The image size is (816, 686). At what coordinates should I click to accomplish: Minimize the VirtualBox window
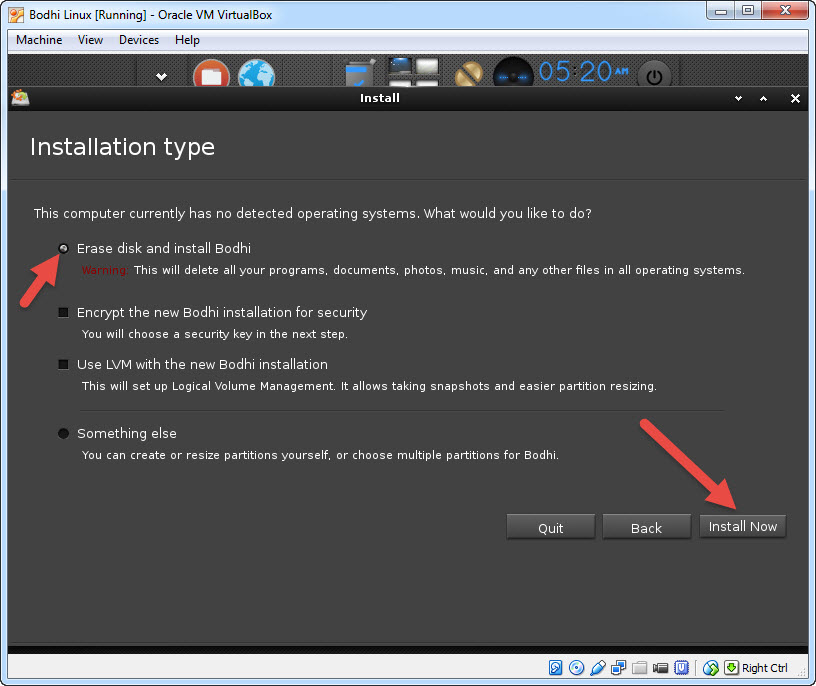click(x=721, y=11)
